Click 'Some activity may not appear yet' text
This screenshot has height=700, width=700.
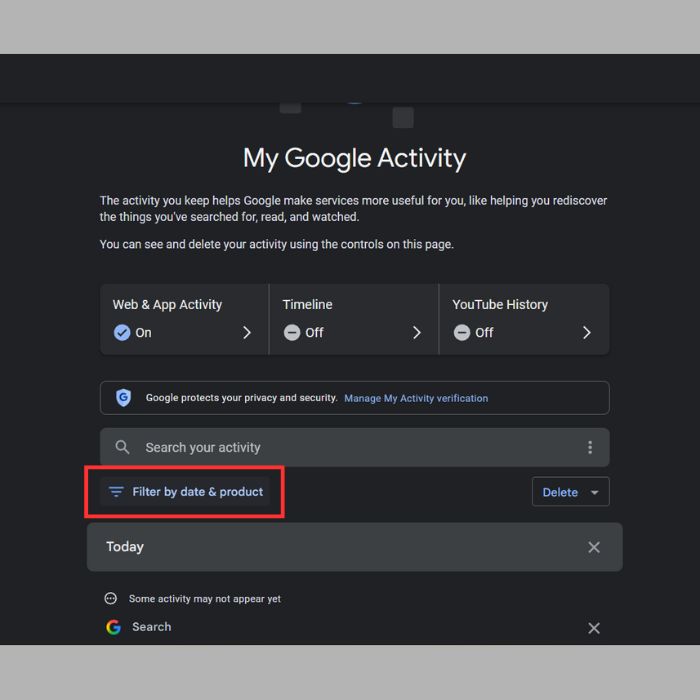click(205, 599)
